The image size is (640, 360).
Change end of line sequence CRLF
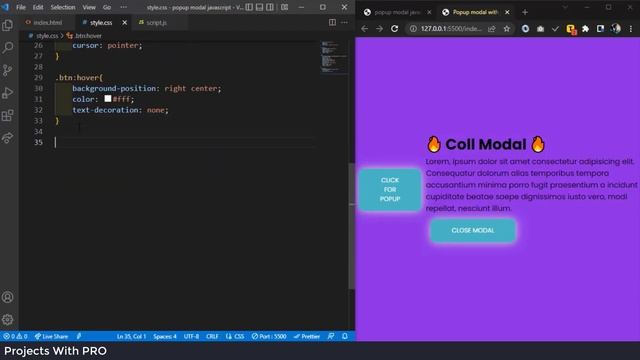pos(212,336)
